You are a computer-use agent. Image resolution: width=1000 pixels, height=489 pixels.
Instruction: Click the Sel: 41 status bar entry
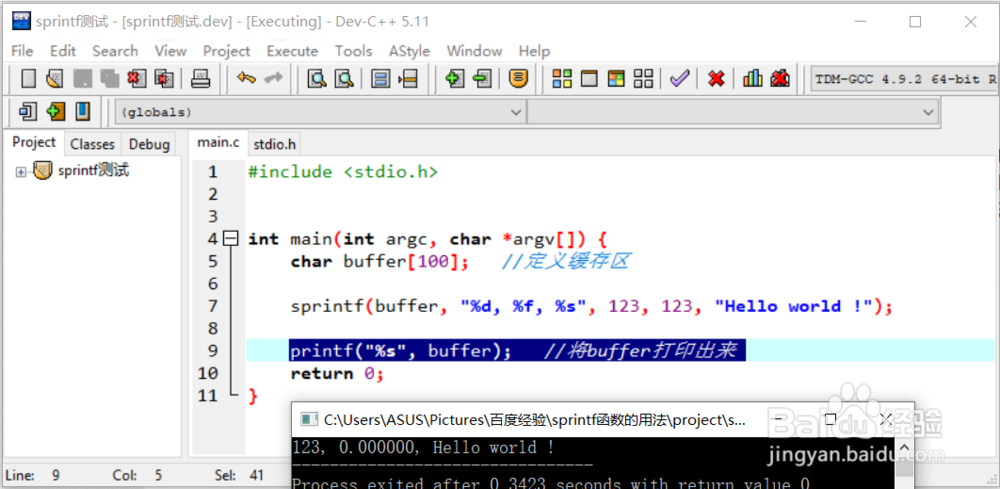239,475
